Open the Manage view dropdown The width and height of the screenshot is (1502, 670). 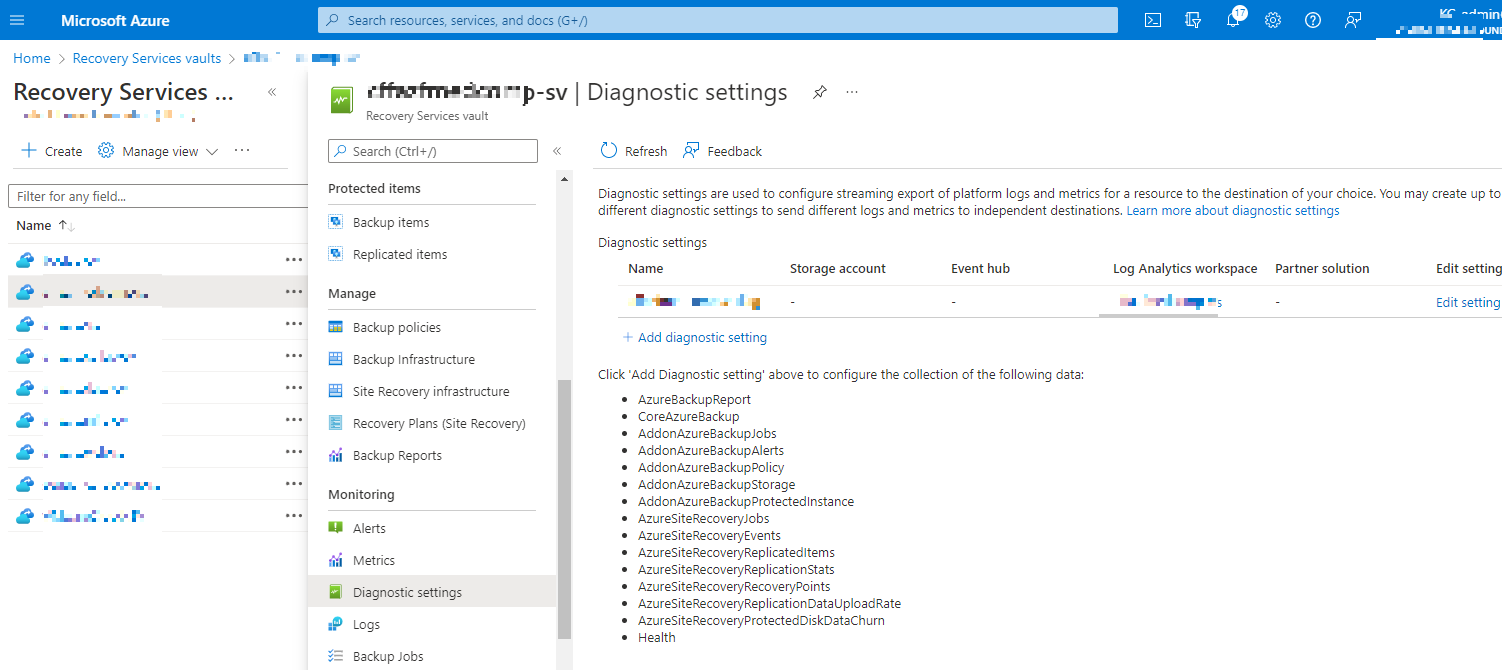158,151
